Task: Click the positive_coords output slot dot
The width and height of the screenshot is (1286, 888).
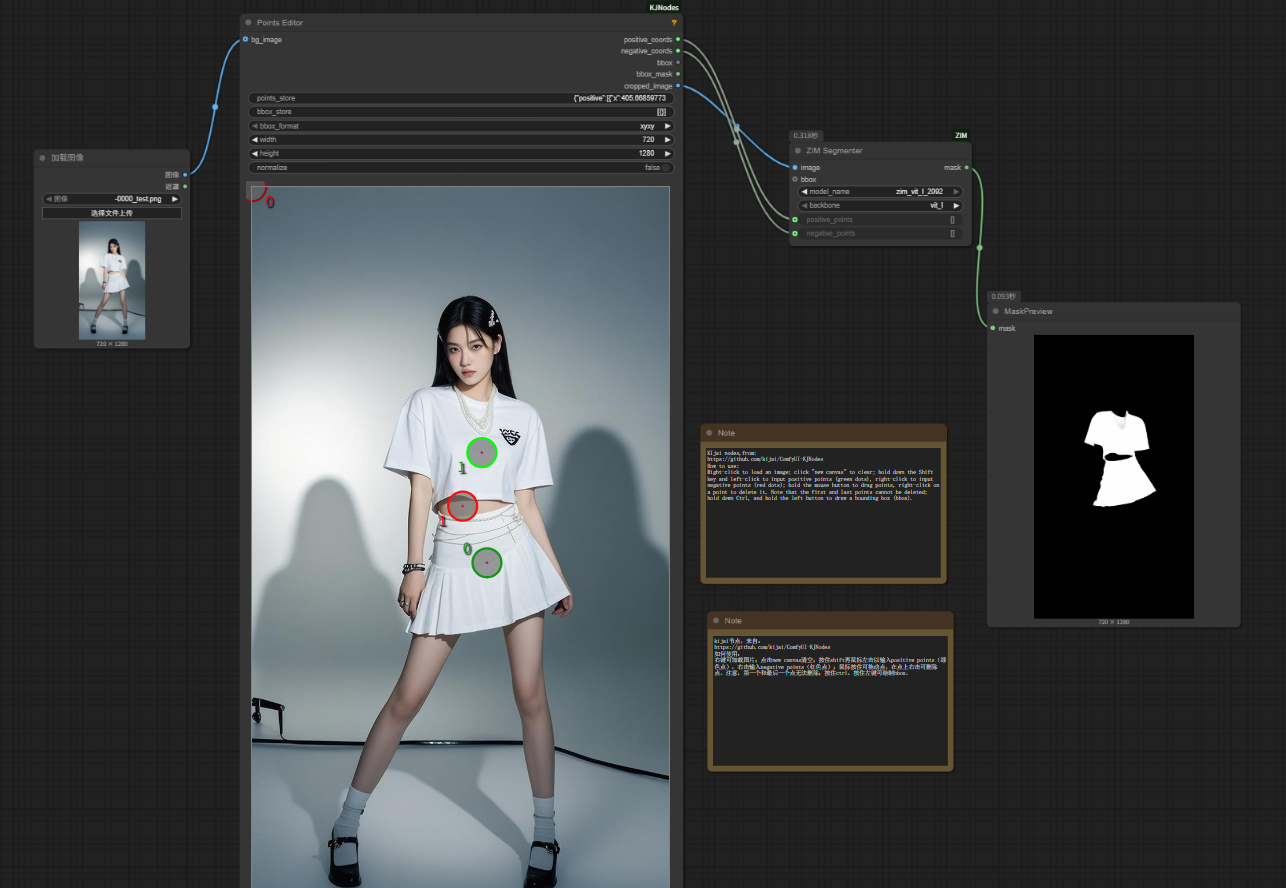Action: coord(678,40)
